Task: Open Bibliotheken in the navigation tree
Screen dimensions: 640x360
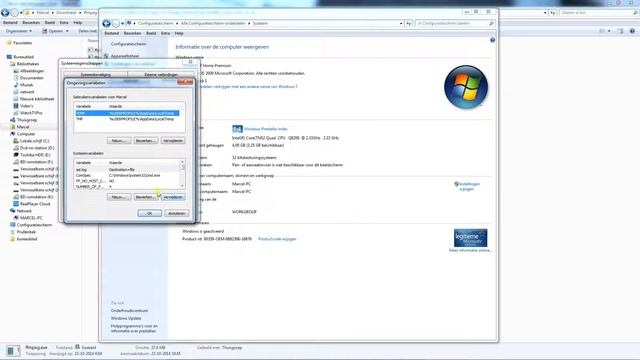Action: click(x=28, y=64)
